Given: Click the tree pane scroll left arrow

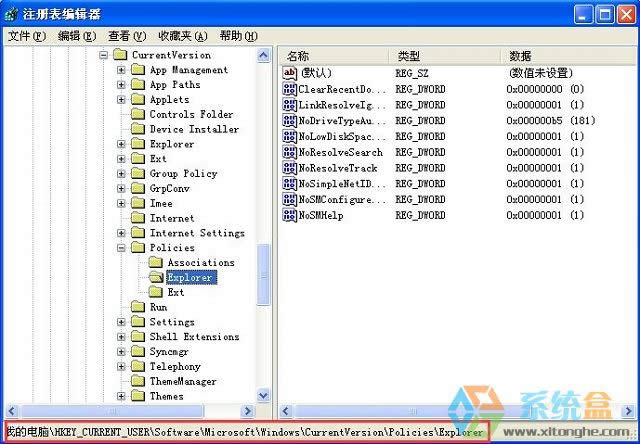Looking at the screenshot, I should click(11, 411).
